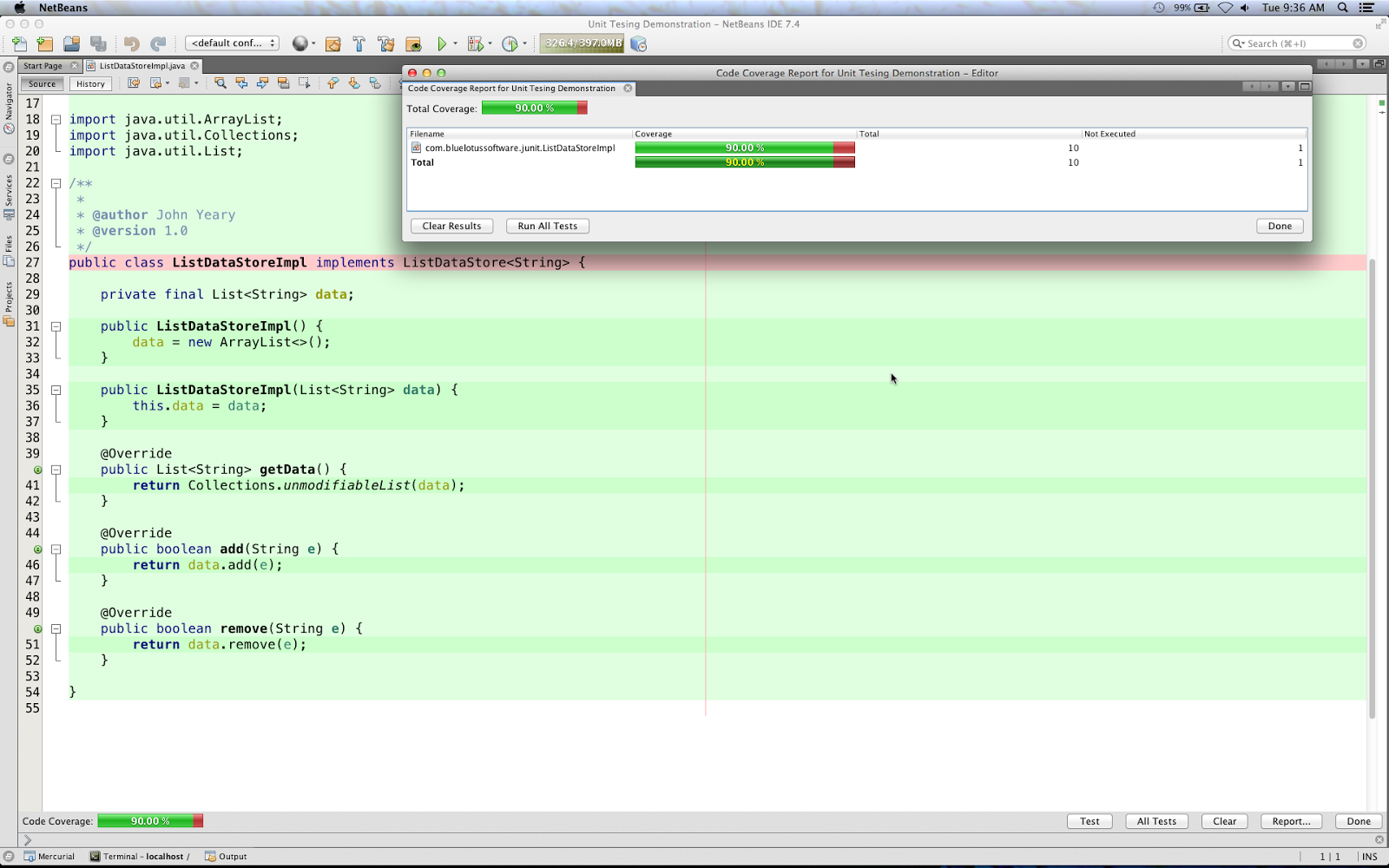
Task: Click the Undo arrow in main toolbar
Action: click(131, 43)
